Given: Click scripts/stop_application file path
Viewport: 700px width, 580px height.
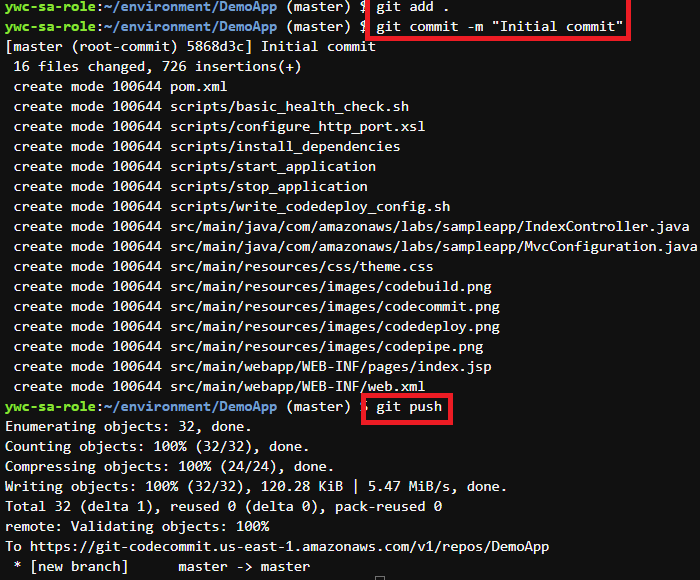Looking at the screenshot, I should (269, 187).
